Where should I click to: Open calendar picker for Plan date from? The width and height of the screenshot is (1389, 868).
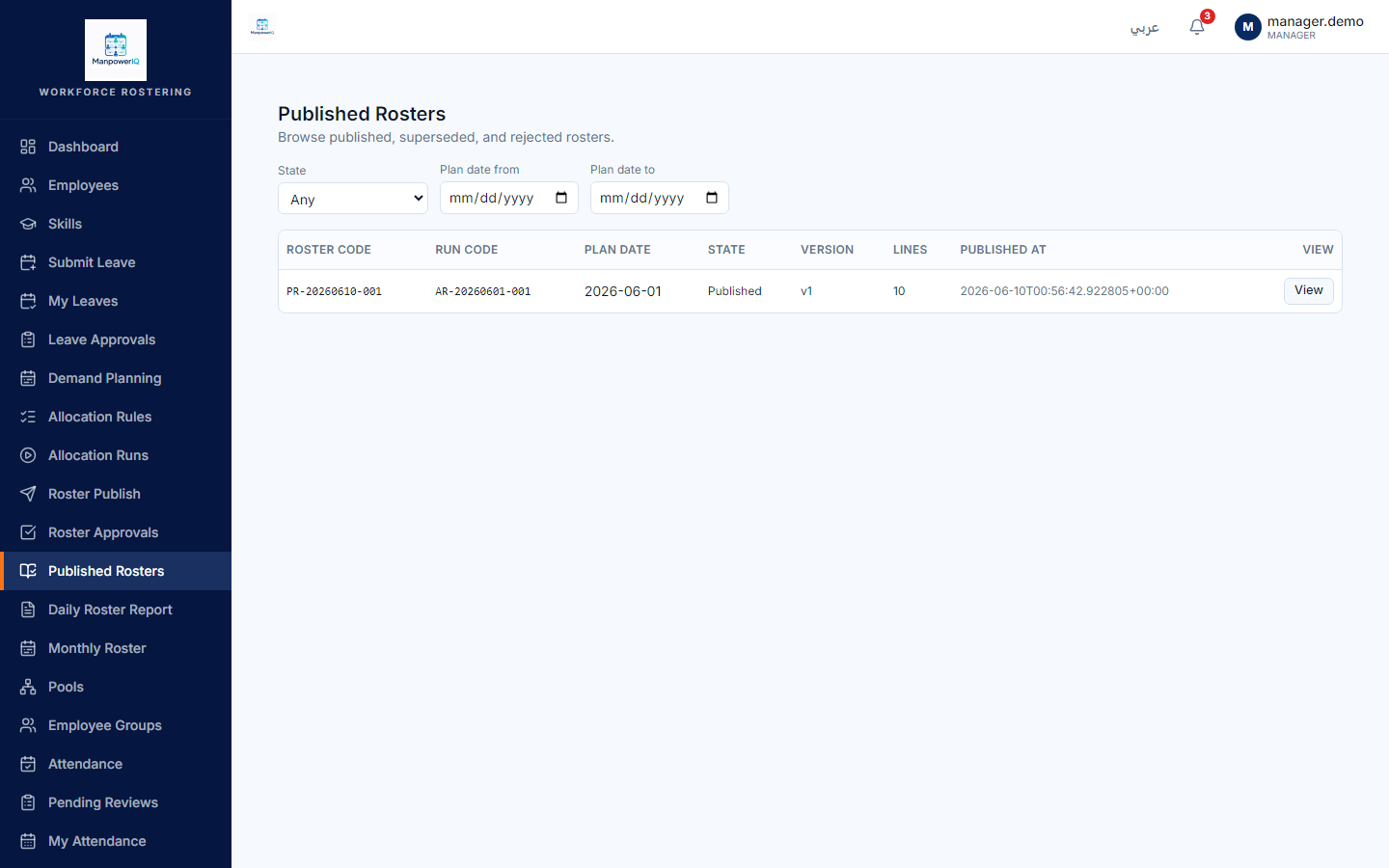pyautogui.click(x=561, y=198)
